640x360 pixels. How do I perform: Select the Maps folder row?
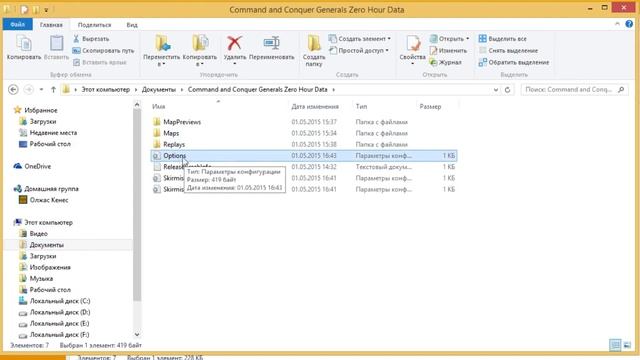[x=304, y=133]
